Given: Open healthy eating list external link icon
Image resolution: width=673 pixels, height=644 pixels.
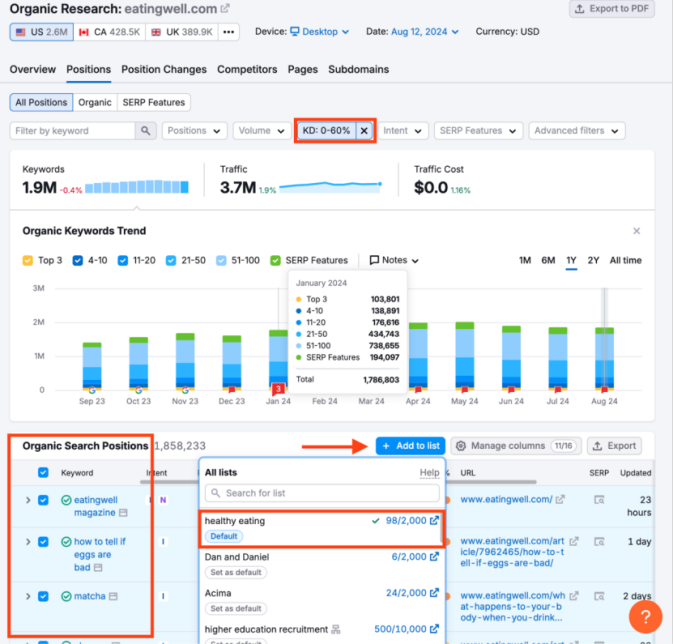Looking at the screenshot, I should point(434,521).
